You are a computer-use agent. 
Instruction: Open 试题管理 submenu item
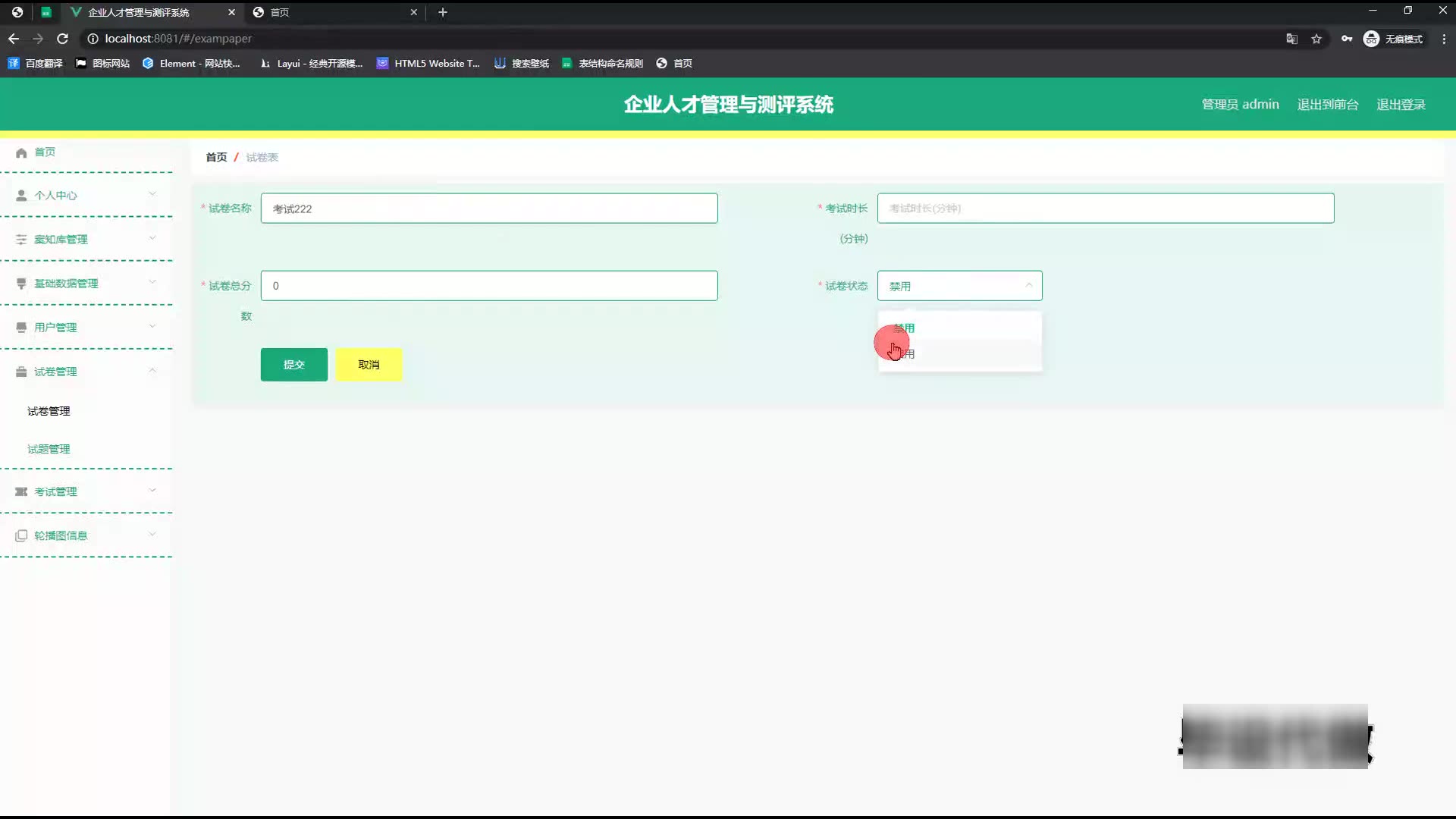[x=49, y=449]
